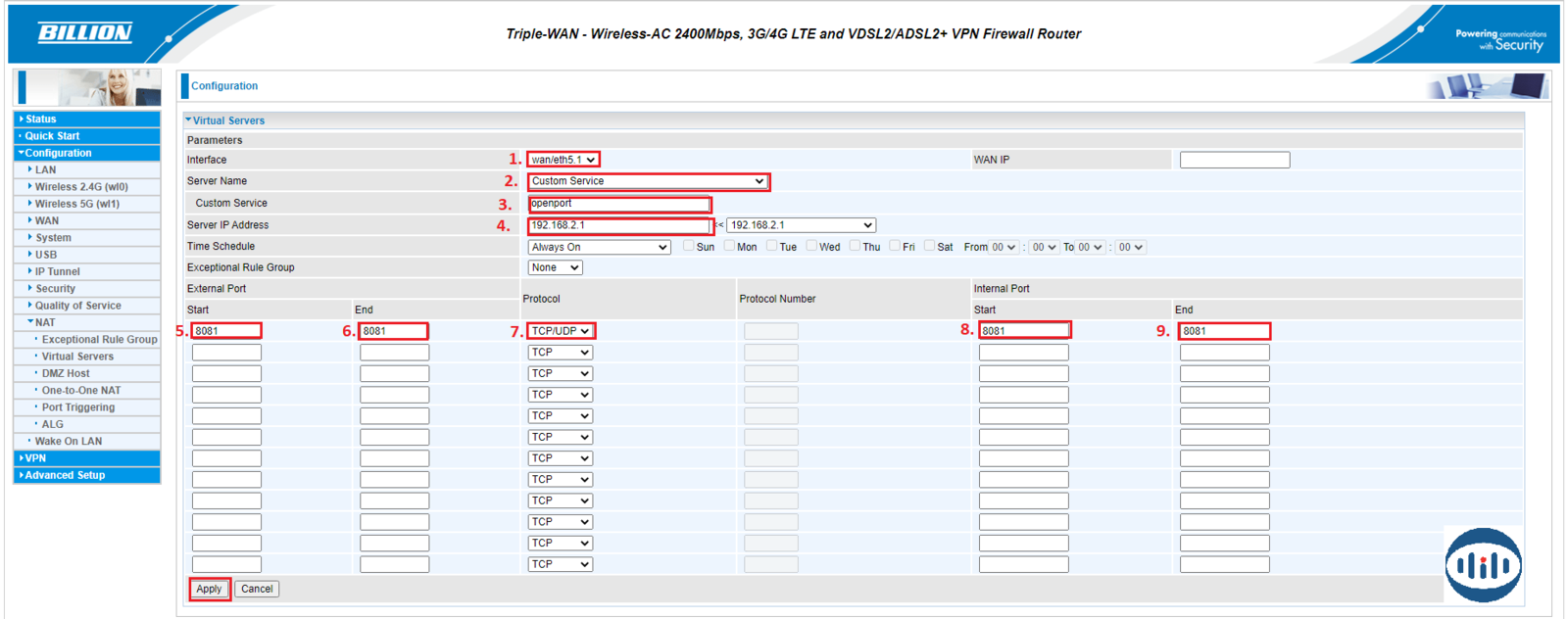Enable the Sun schedule checkbox
Screen dimensions: 1568x619
point(688,247)
